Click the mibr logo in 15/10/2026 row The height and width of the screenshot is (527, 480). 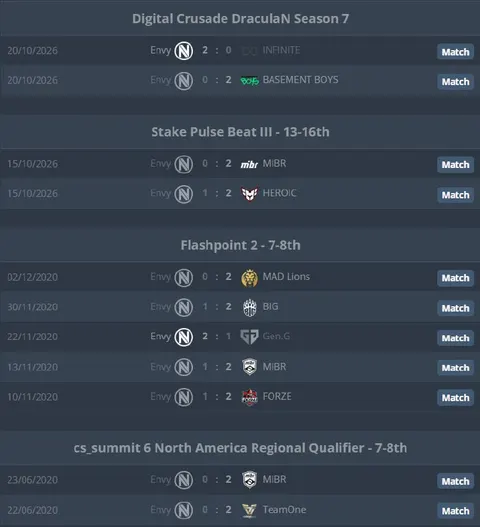tap(249, 164)
